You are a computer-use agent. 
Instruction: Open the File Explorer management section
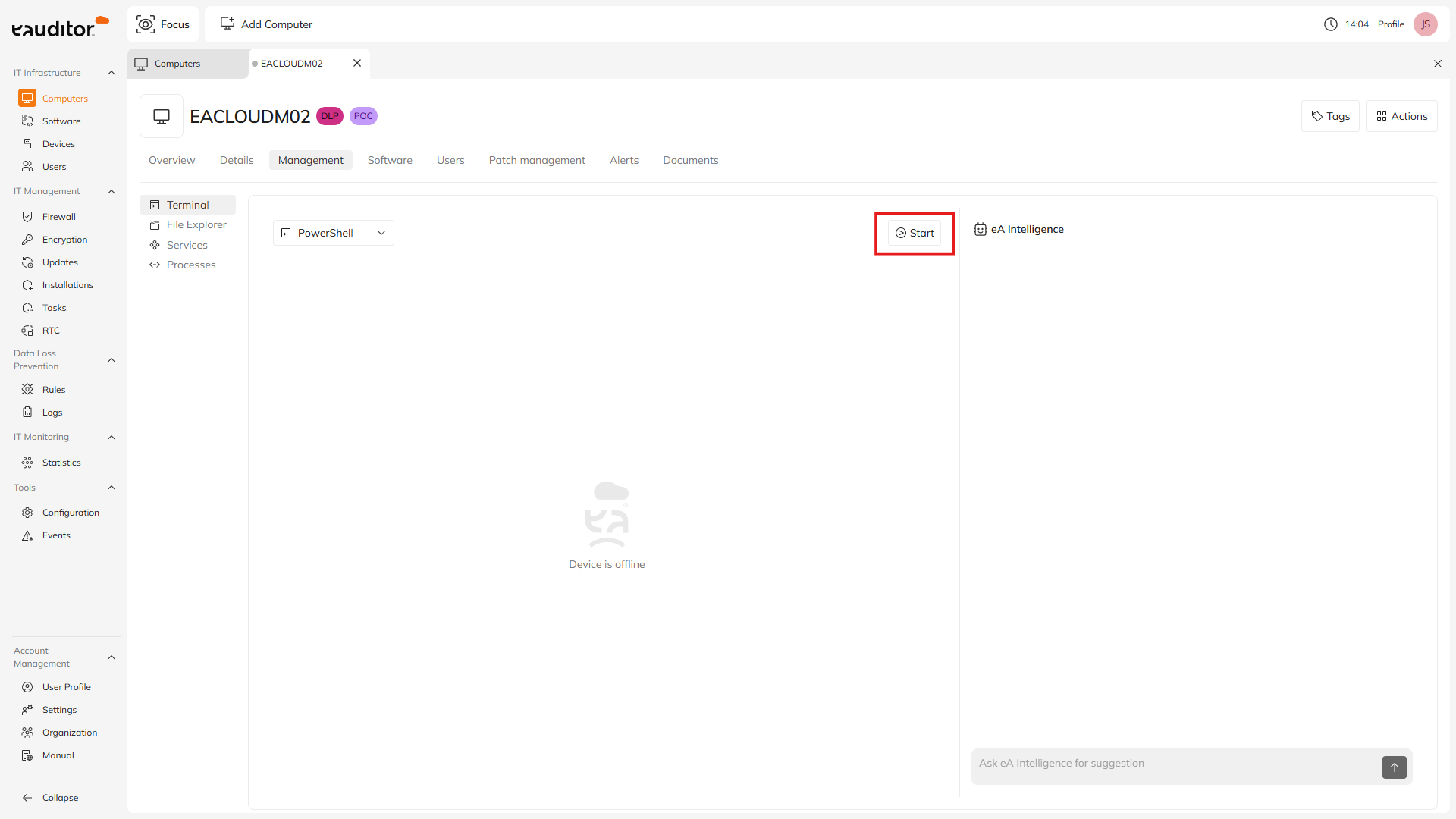(x=196, y=225)
